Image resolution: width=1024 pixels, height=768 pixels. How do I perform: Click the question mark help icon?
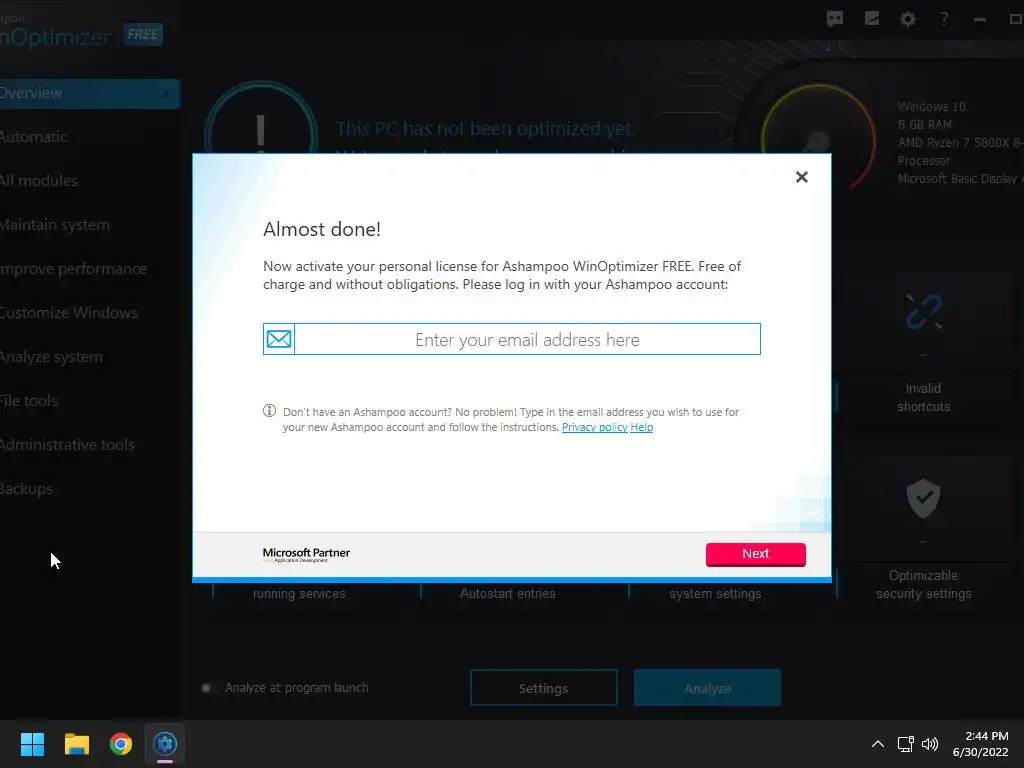pos(944,19)
